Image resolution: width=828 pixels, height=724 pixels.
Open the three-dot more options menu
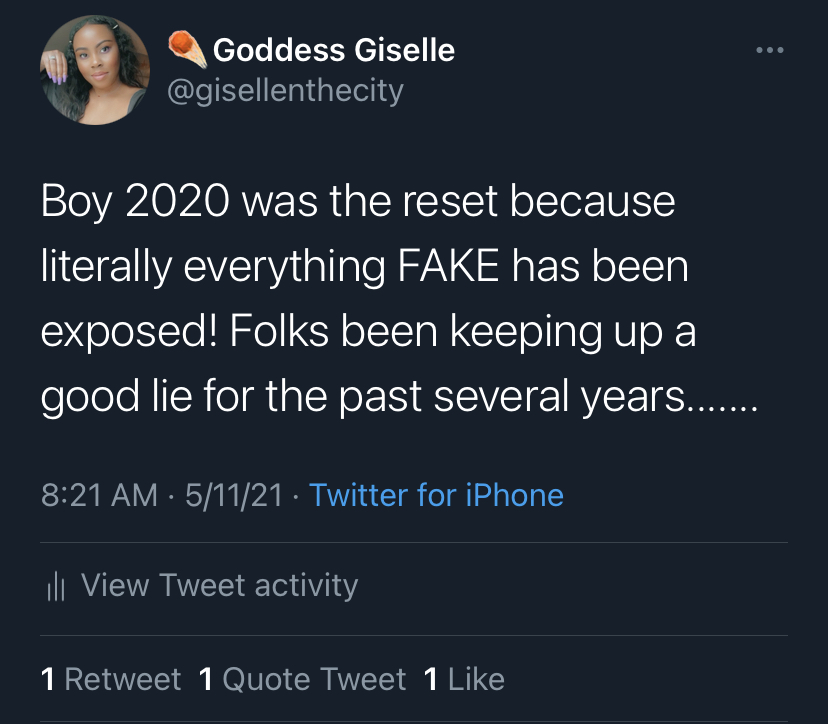pos(768,50)
